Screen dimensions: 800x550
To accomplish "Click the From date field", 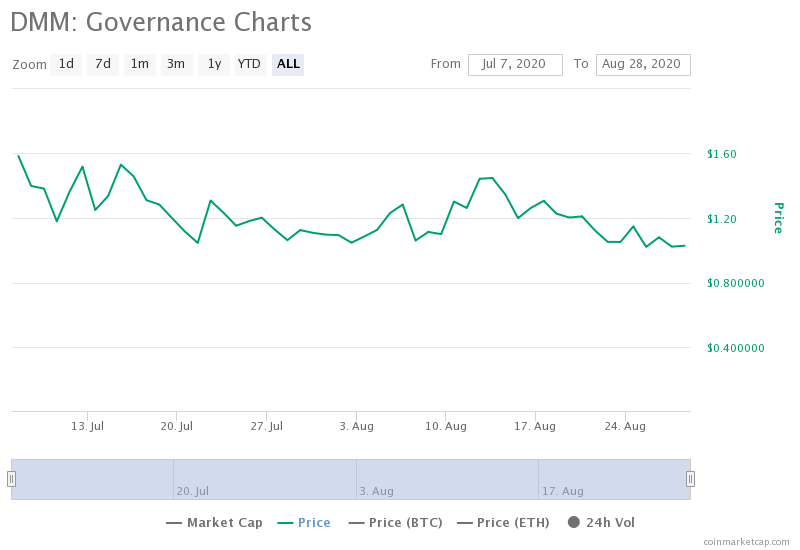I will tap(515, 65).
